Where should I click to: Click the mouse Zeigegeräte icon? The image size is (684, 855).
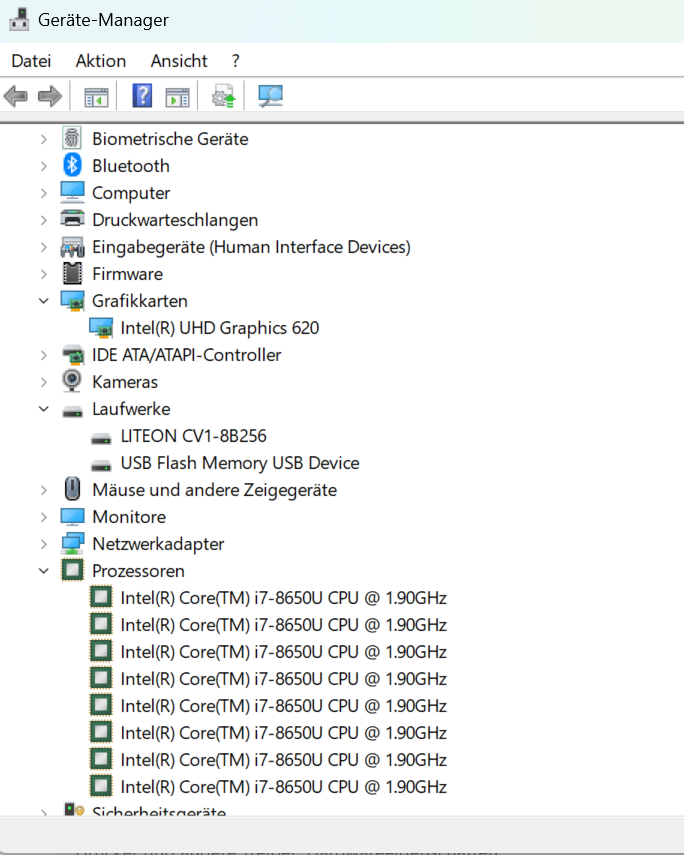click(72, 489)
